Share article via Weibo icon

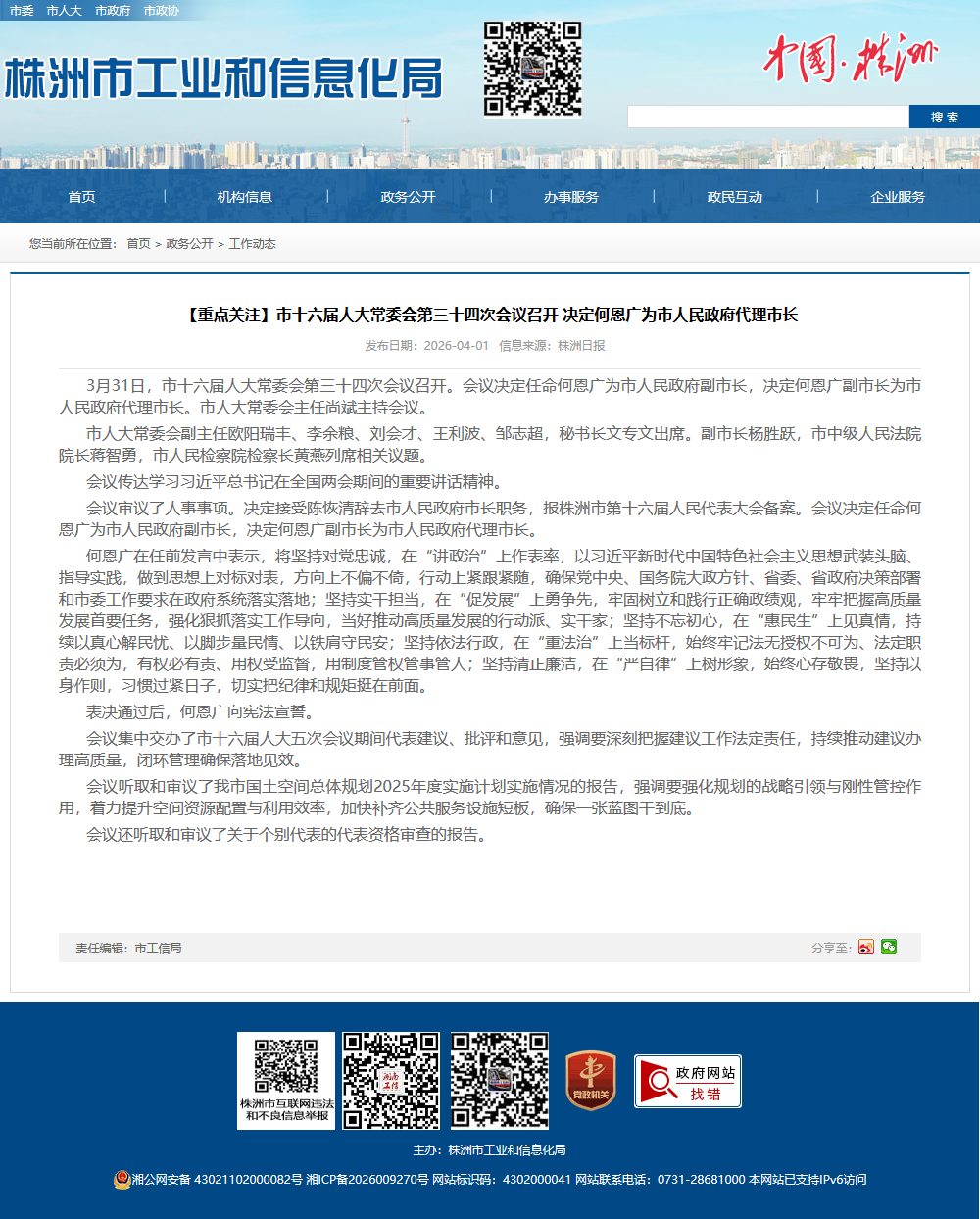(865, 947)
